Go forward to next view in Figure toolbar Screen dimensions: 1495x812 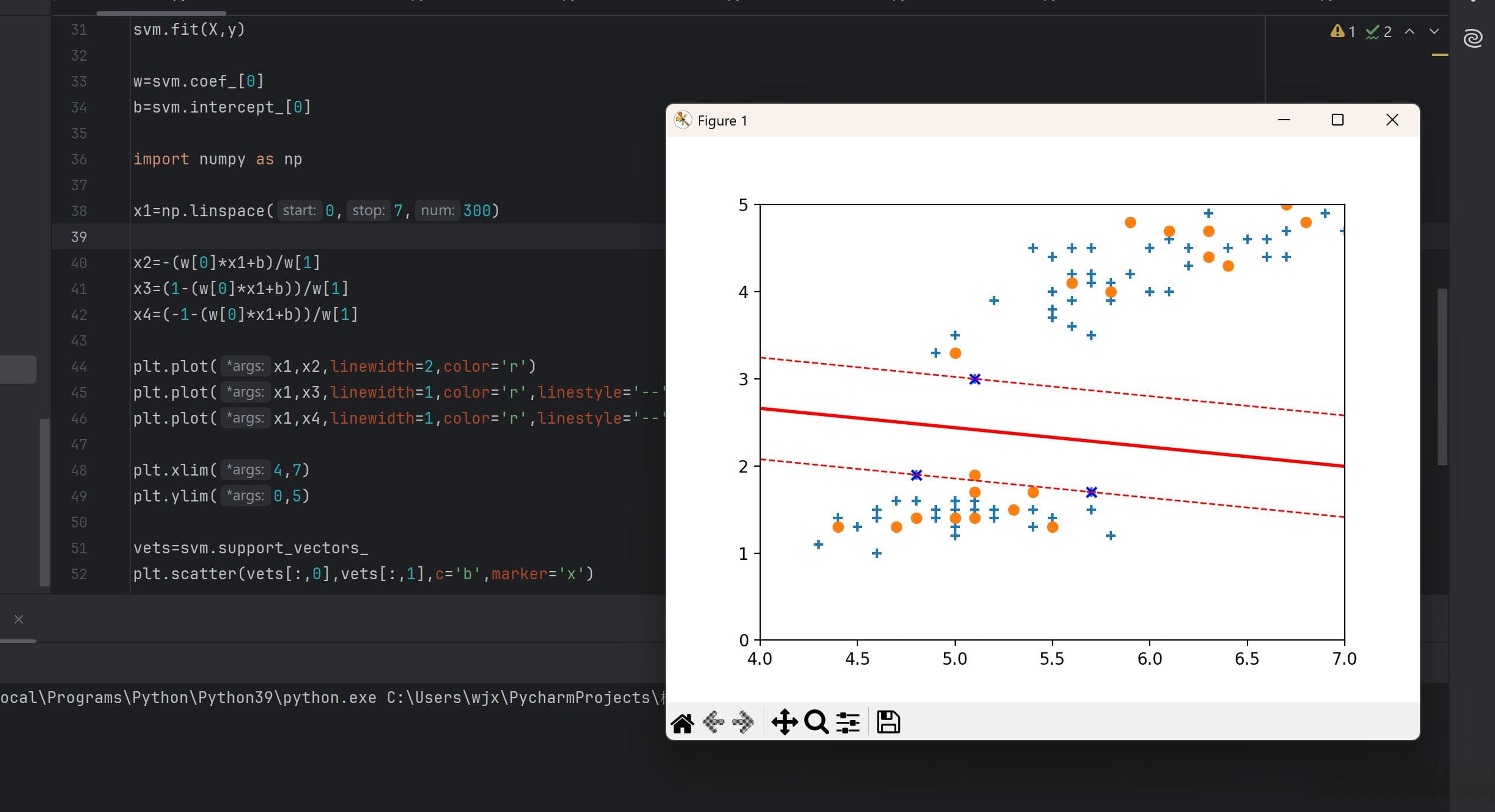point(743,722)
